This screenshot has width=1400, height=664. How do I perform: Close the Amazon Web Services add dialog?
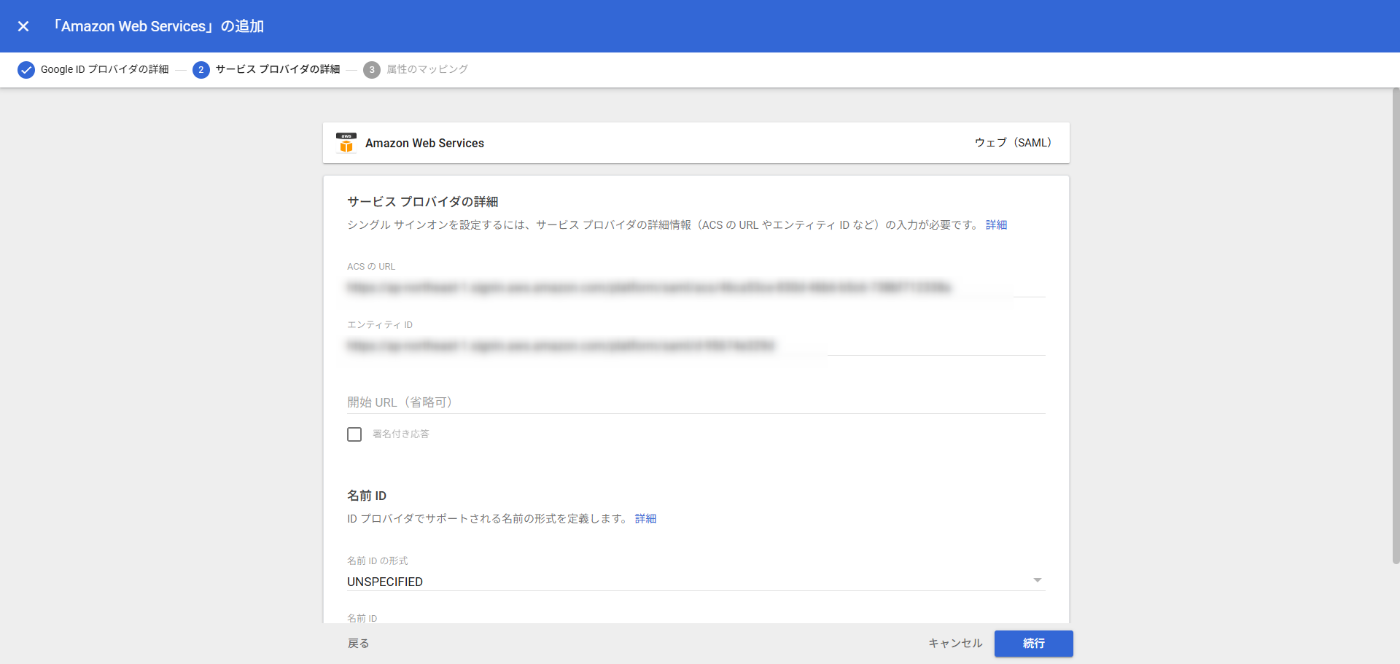click(x=23, y=26)
